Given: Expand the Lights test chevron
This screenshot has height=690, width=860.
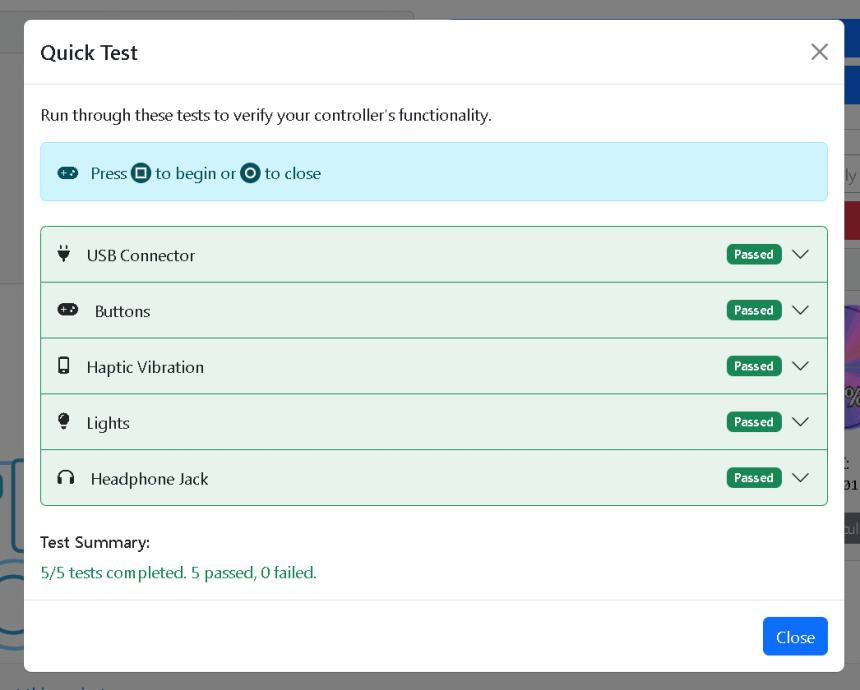Looking at the screenshot, I should click(x=800, y=422).
